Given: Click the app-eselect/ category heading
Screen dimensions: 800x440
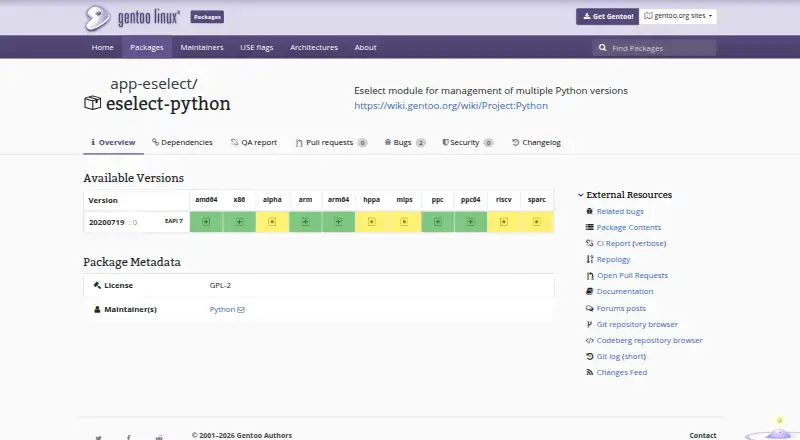Looking at the screenshot, I should (154, 84).
